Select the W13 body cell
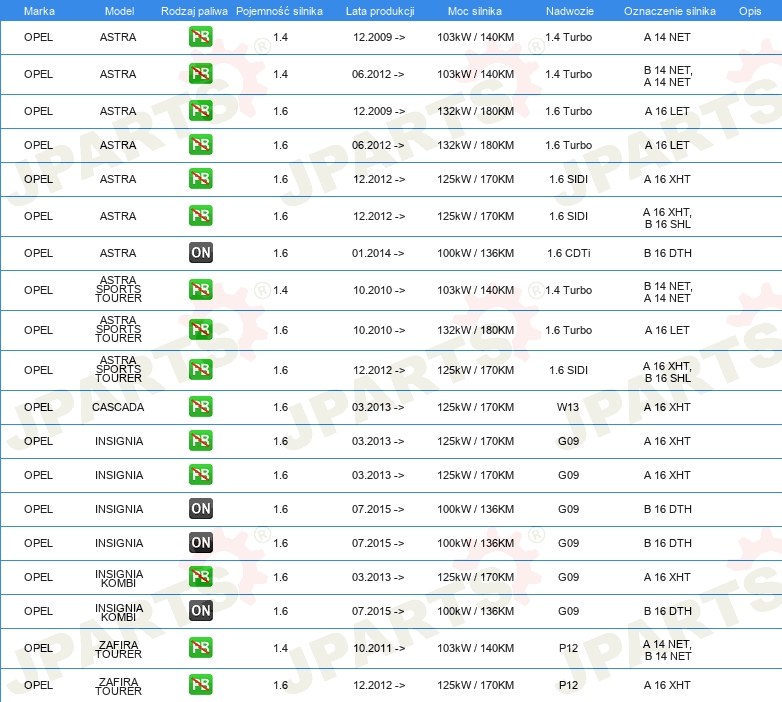 pyautogui.click(x=568, y=407)
